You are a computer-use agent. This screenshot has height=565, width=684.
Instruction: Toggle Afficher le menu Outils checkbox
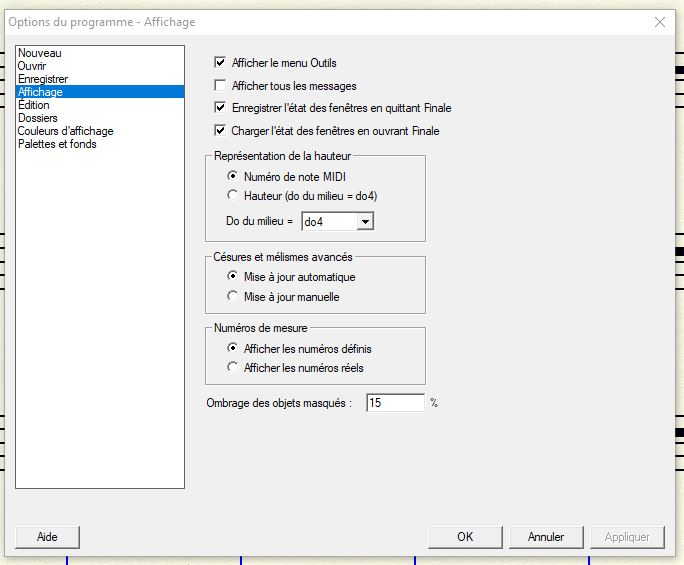[x=221, y=63]
